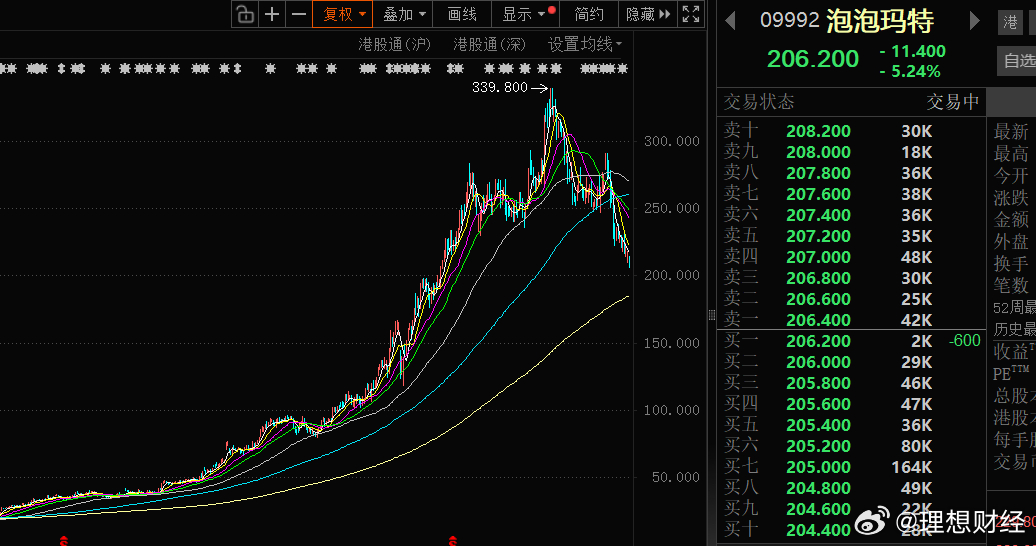The width and height of the screenshot is (1036, 546).
Task: Select the 画线 drawing tool
Action: tap(462, 14)
